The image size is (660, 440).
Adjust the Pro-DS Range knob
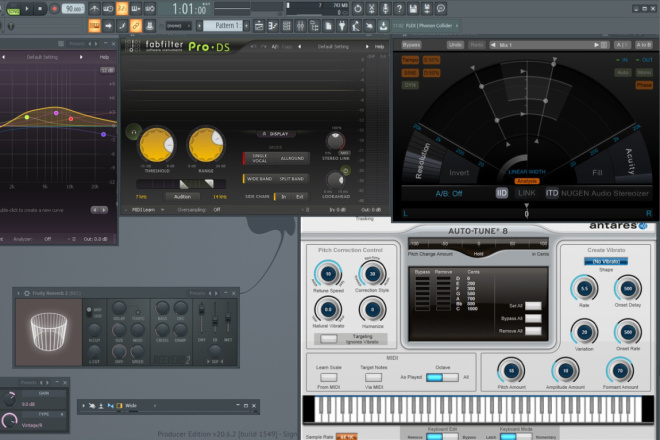pos(206,145)
